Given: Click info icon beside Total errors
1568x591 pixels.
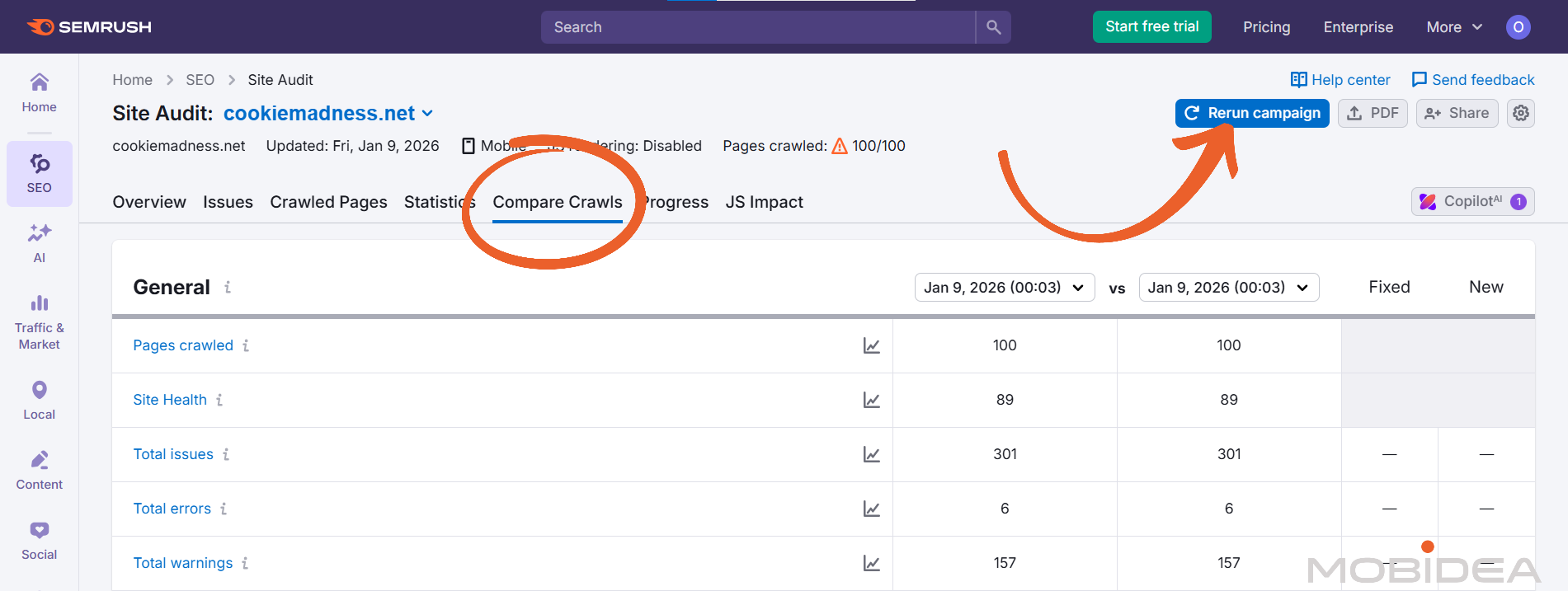Looking at the screenshot, I should click(224, 509).
